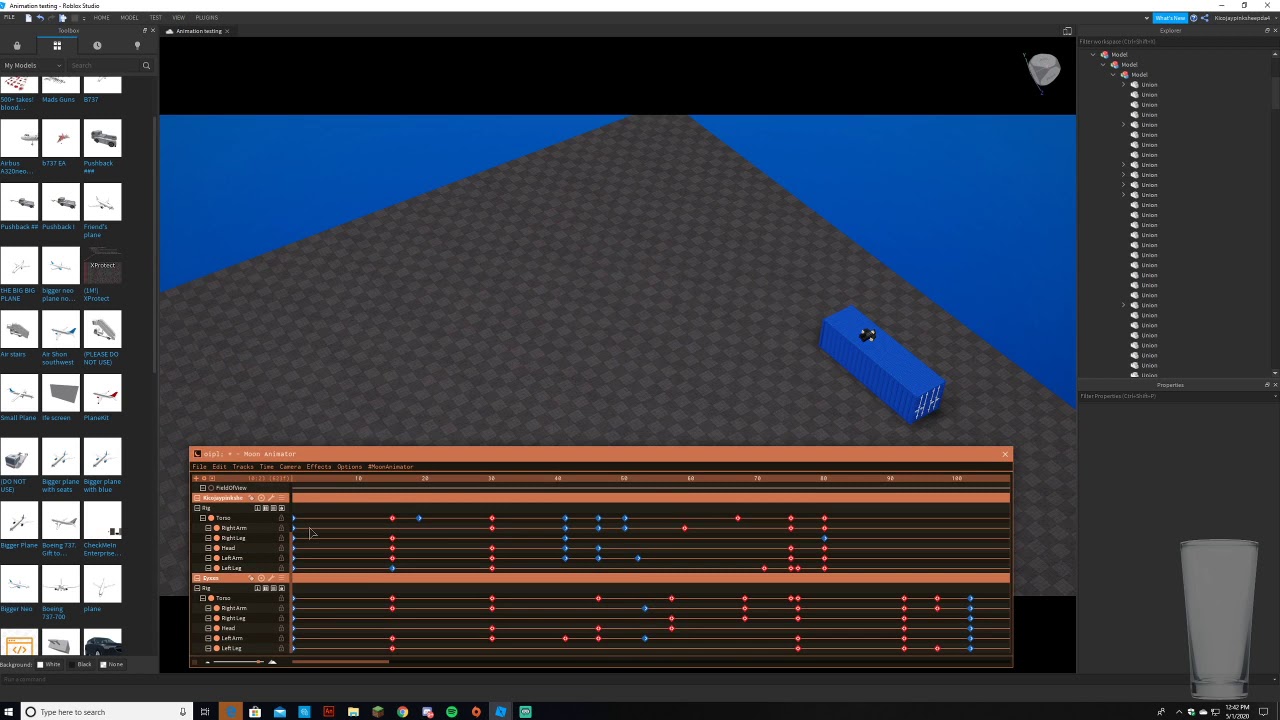This screenshot has height=720, width=1280.
Task: Click the Toolbox search magnifier icon
Action: click(146, 66)
